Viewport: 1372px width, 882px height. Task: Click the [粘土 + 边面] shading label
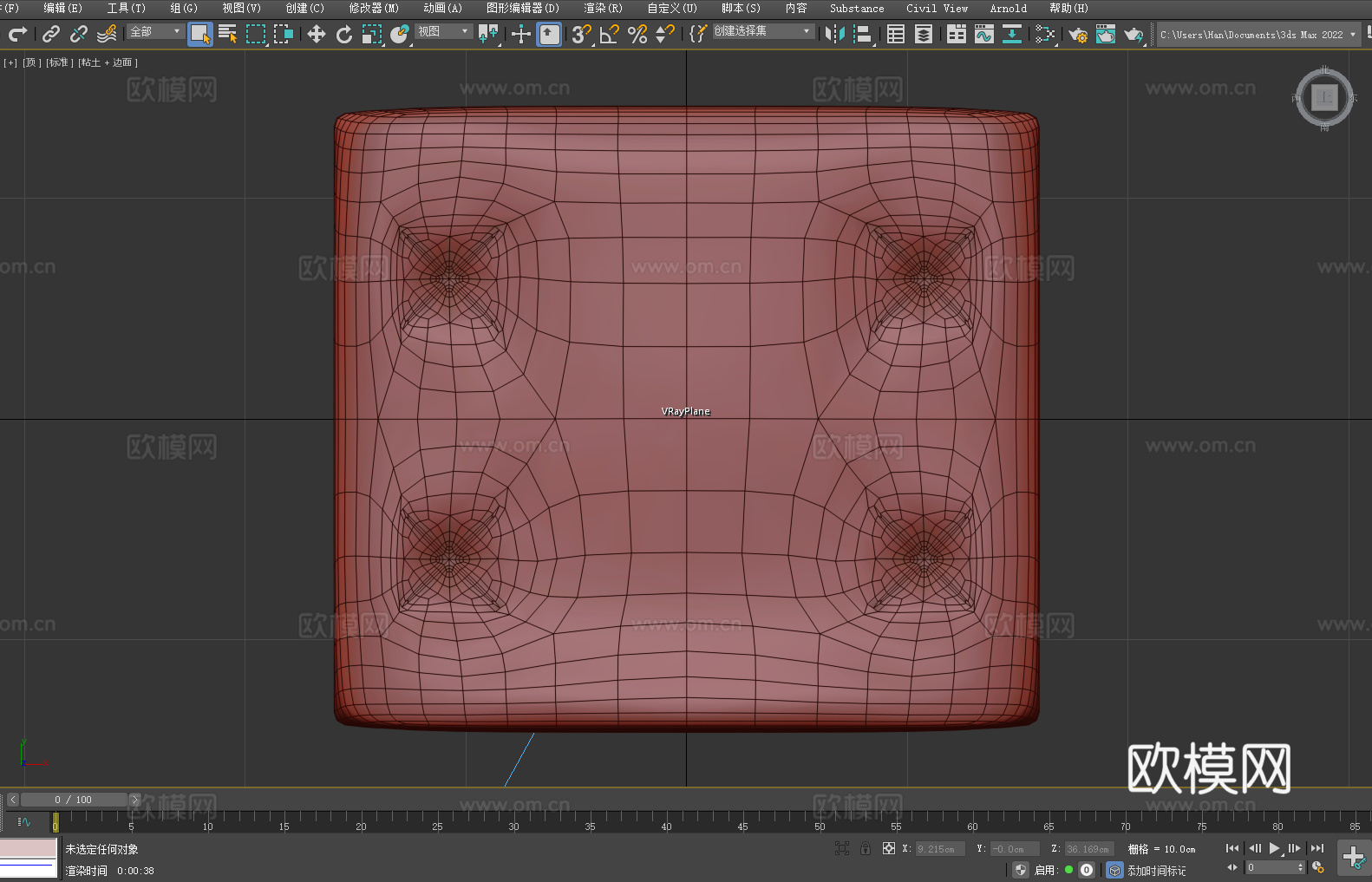tap(108, 62)
